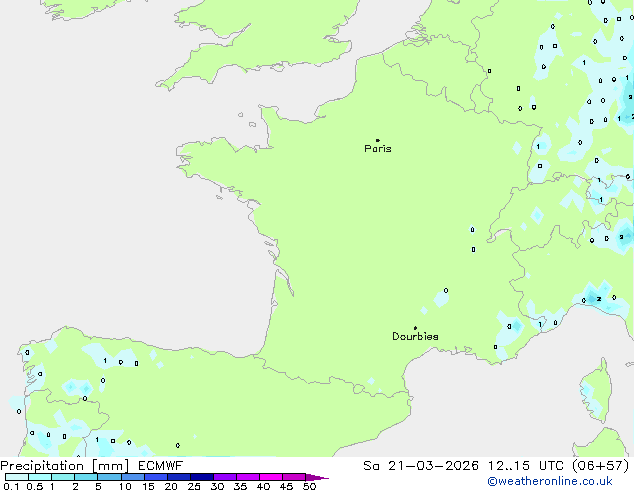
Task: Click the Paris city marker dot
Action: 377,140
